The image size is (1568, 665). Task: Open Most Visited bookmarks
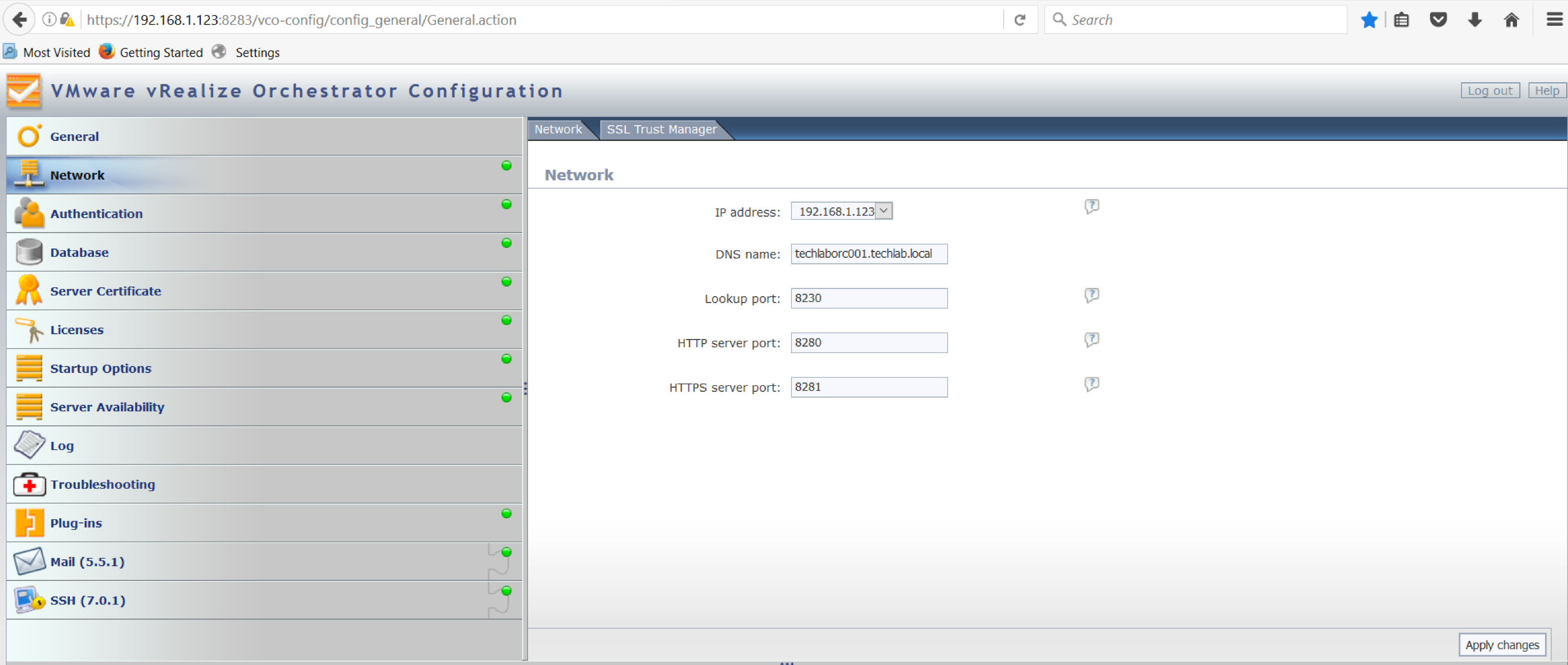(47, 52)
